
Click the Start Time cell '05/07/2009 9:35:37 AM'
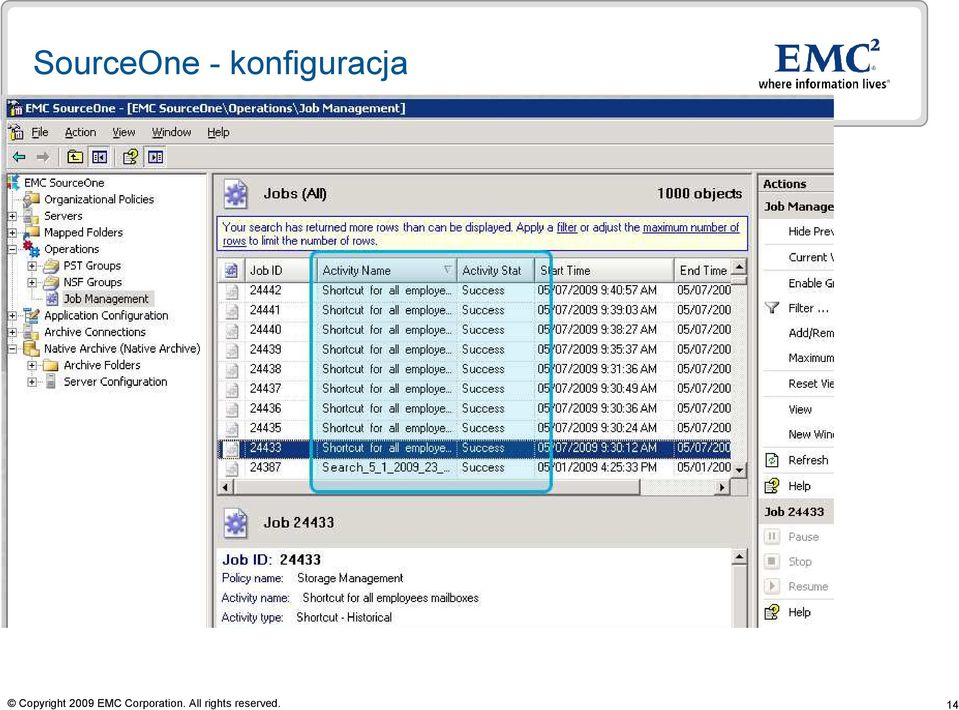point(597,350)
